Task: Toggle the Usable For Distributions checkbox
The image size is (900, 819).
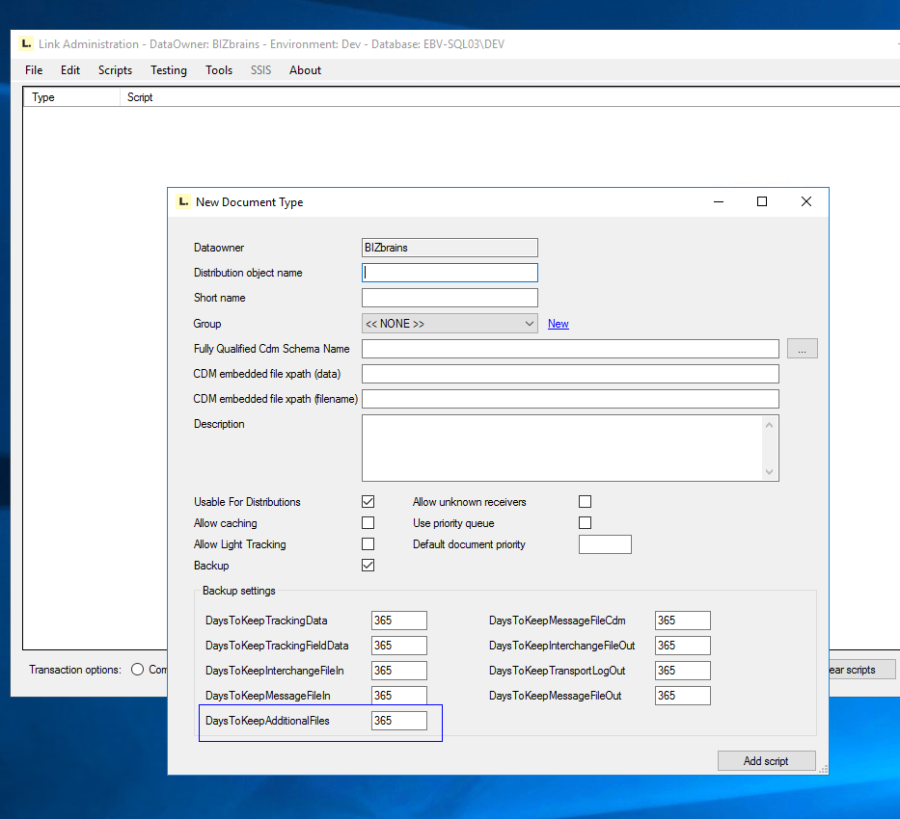Action: (x=368, y=502)
